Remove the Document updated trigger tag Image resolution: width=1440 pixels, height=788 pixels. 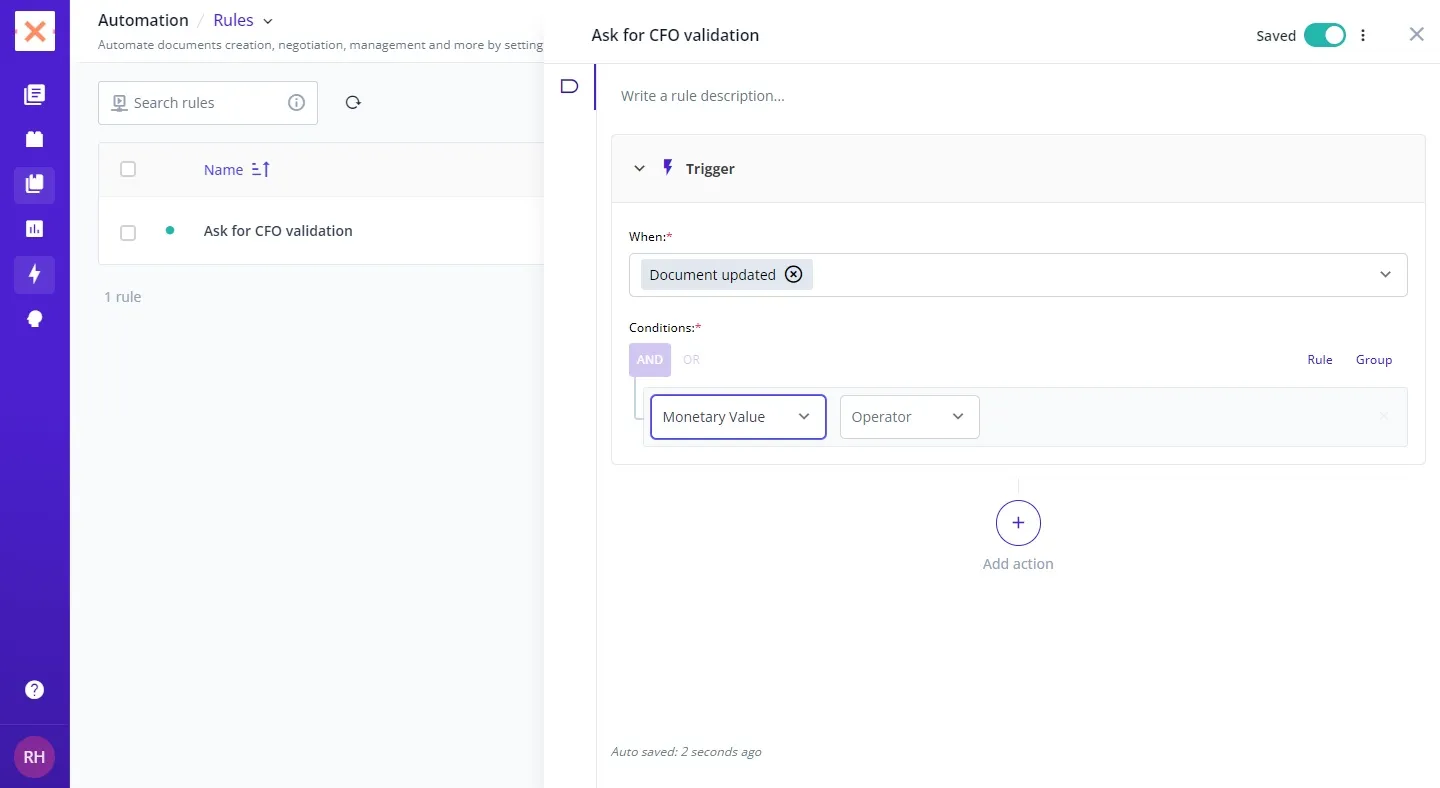(x=793, y=275)
